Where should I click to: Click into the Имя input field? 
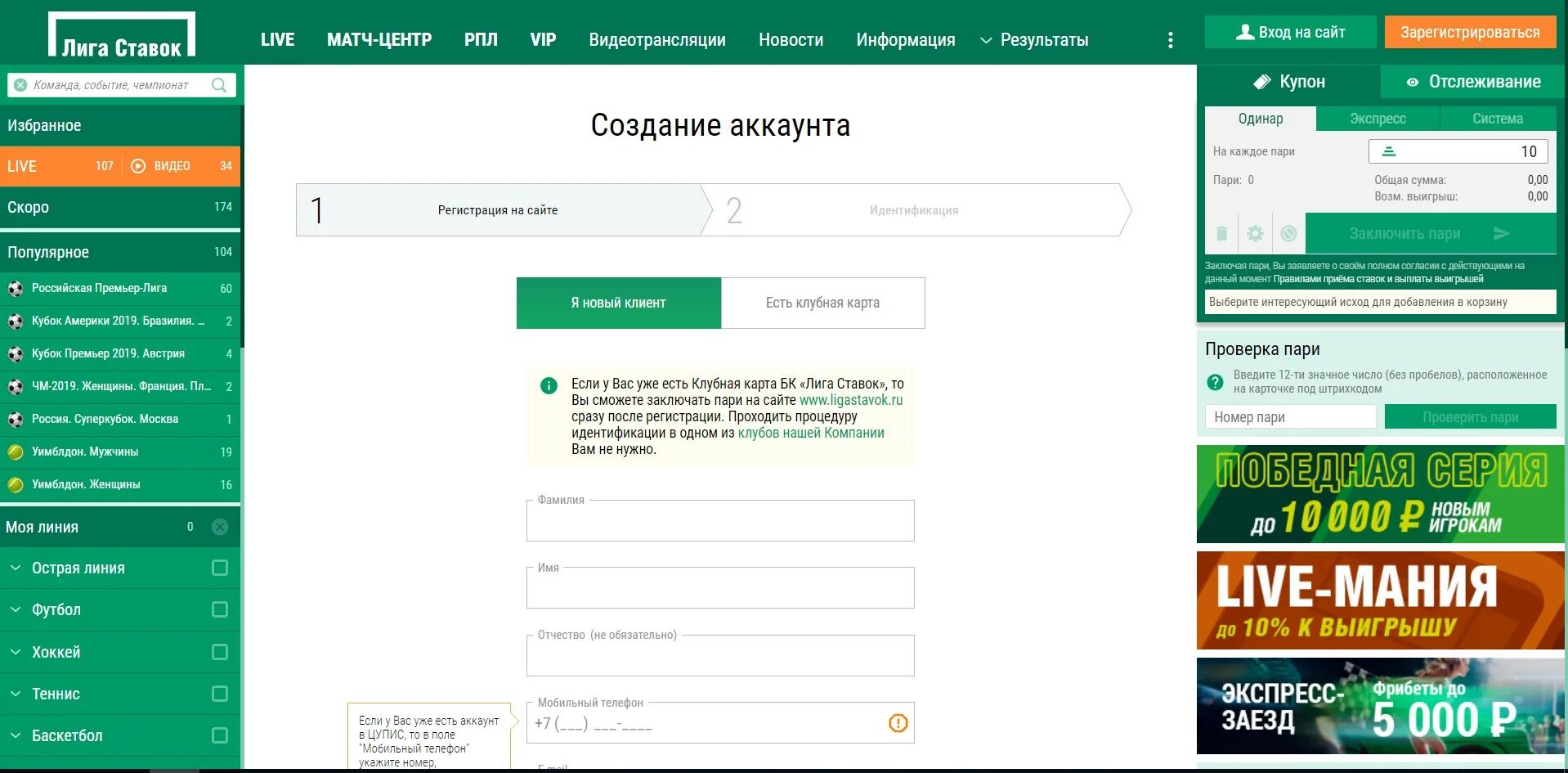(720, 588)
